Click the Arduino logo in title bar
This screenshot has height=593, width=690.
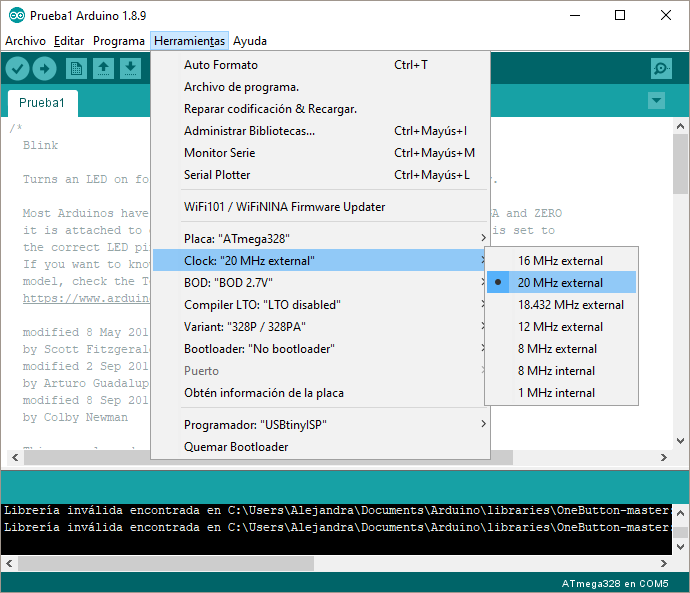(17, 15)
